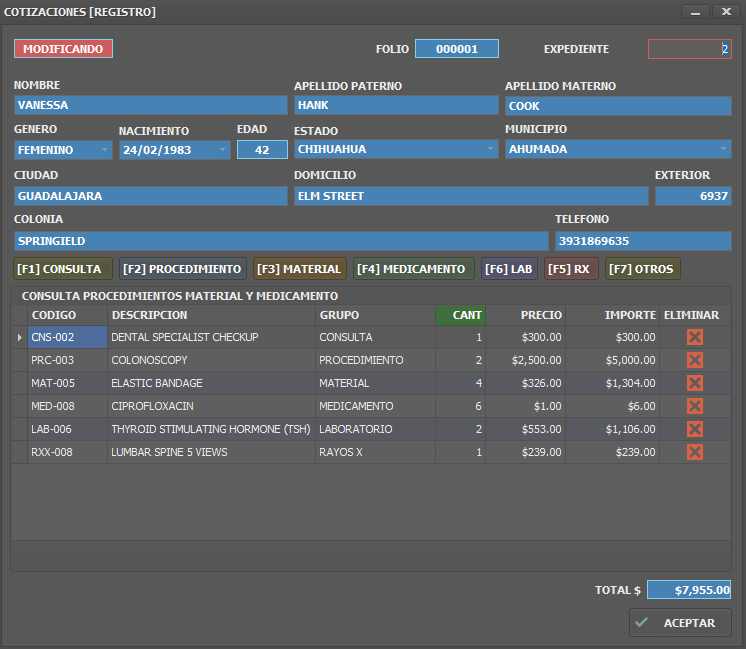The height and width of the screenshot is (649, 746).
Task: Click the F5 RX button
Action: 570,269
